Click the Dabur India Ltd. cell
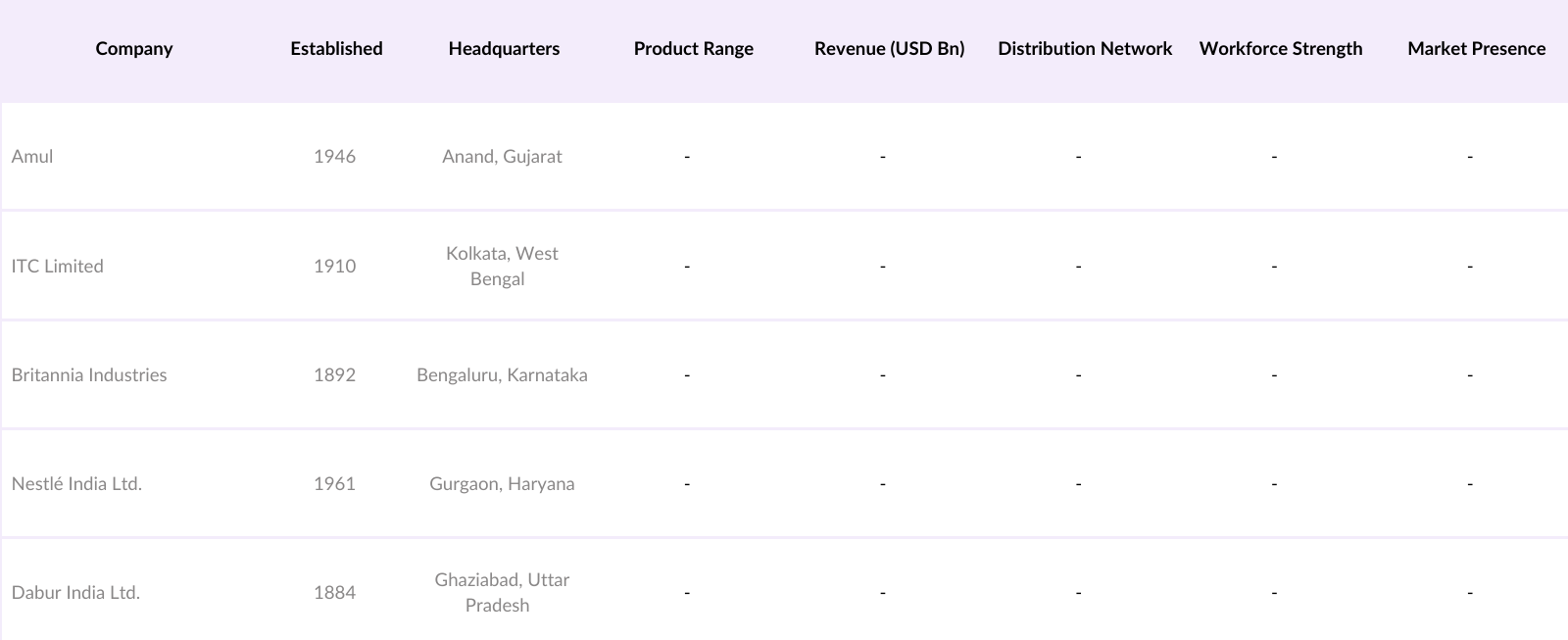1568x640 pixels. pos(75,593)
